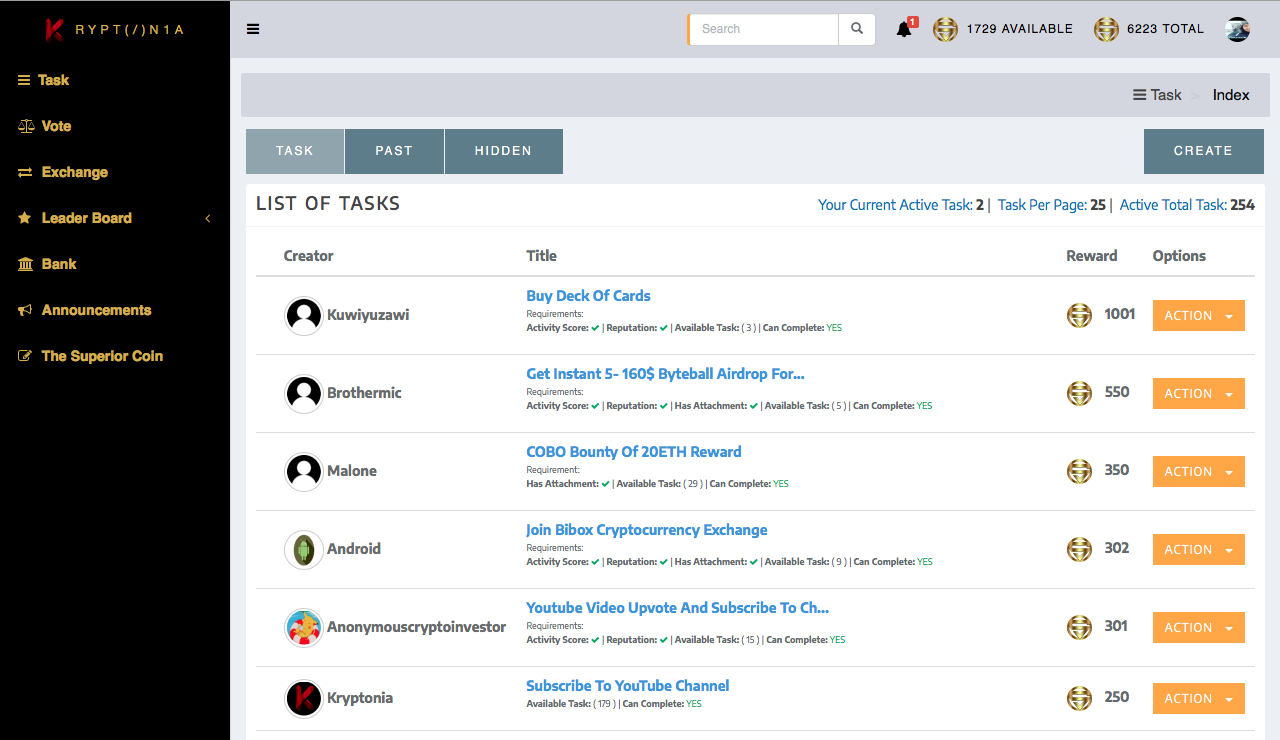This screenshot has height=740, width=1280.
Task: Click the available coins icon
Action: coord(945,29)
